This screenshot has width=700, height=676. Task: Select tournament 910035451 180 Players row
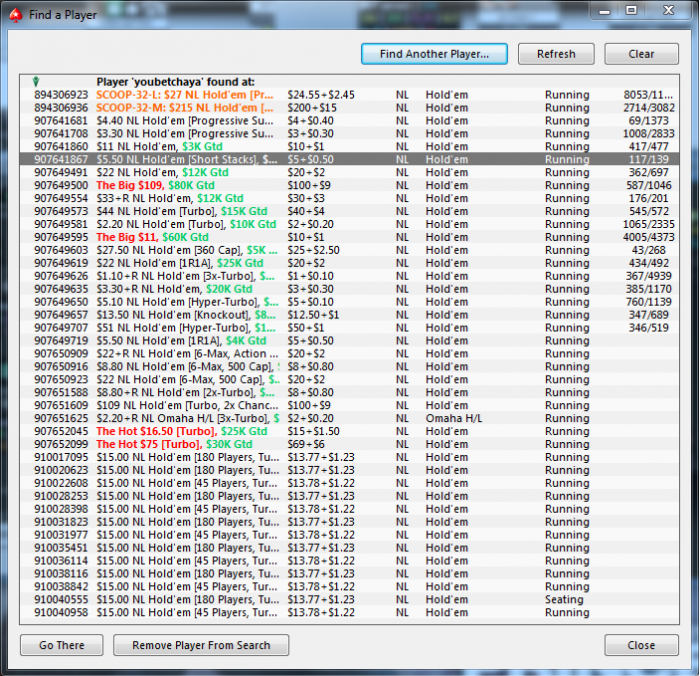350,548
